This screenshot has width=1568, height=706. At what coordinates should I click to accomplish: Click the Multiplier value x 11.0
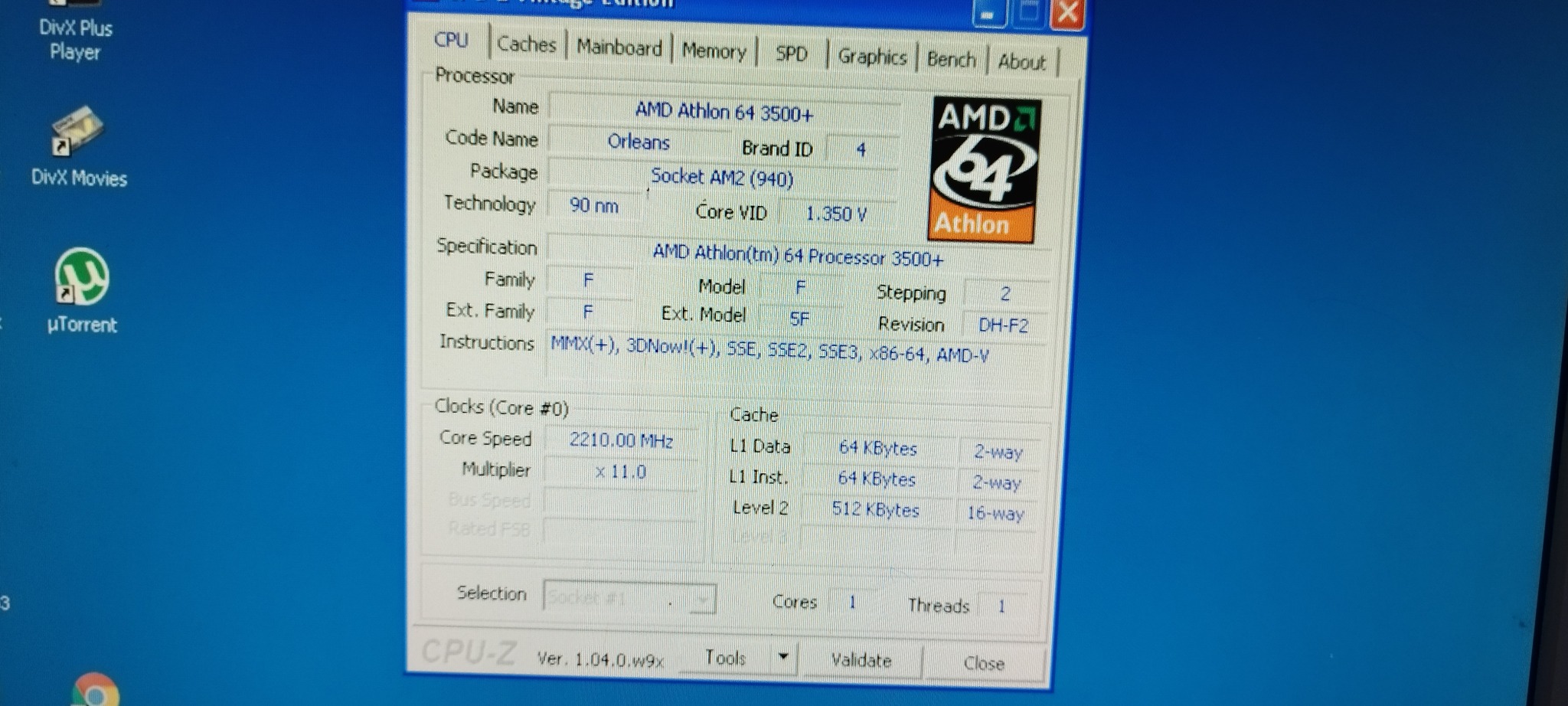pos(621,472)
